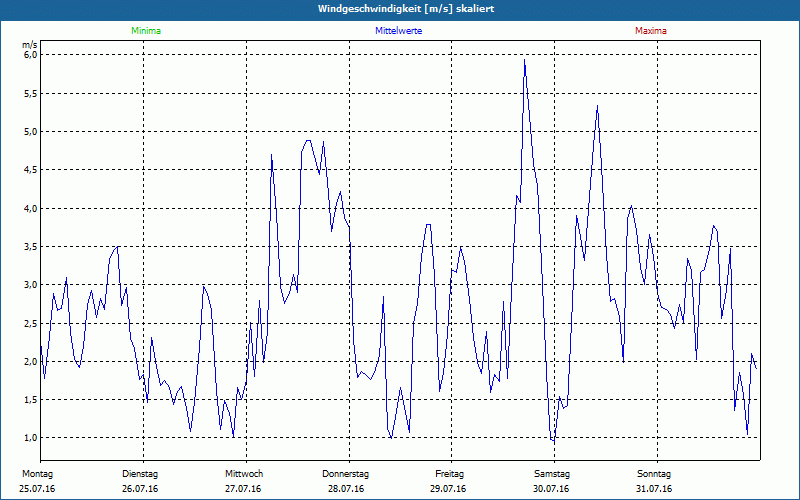Click the 2,0 y-axis value
The image size is (800, 500).
(x=31, y=361)
